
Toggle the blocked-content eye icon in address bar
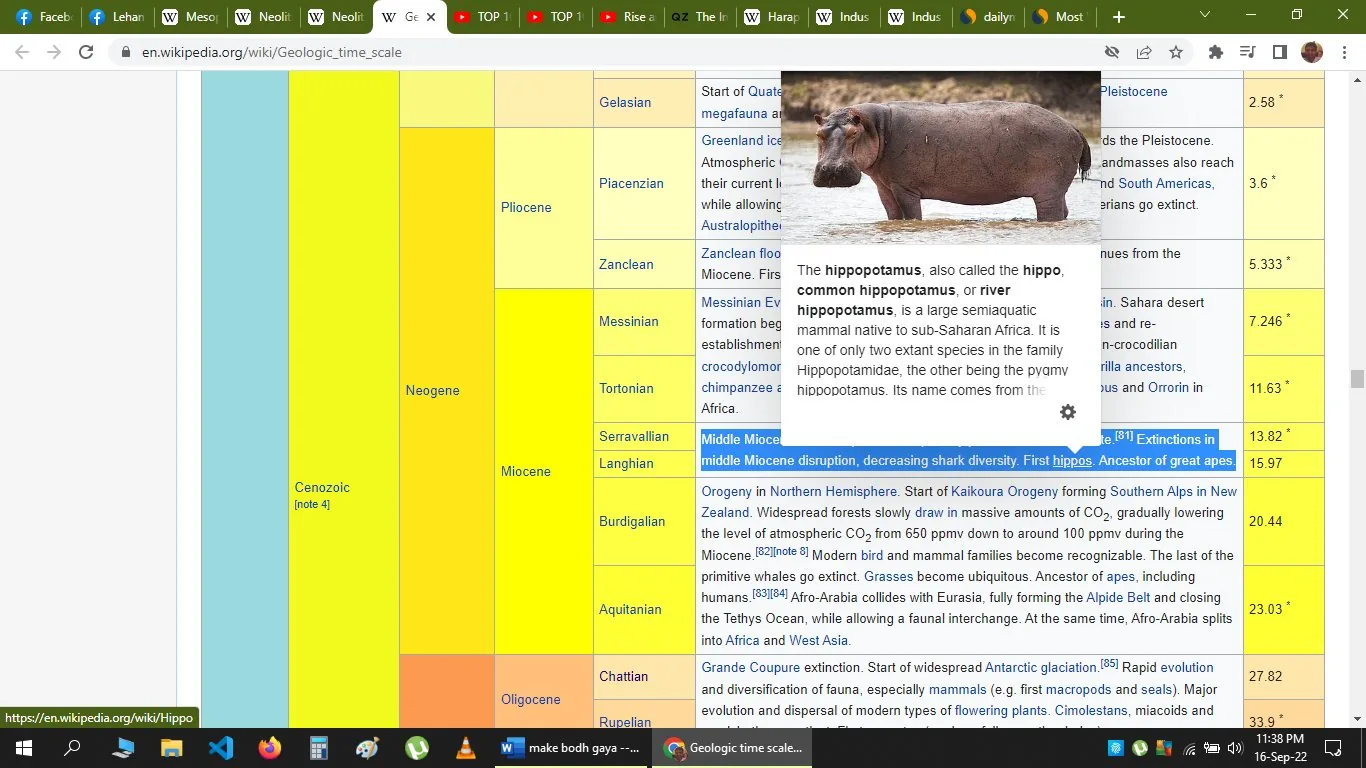pyautogui.click(x=1111, y=52)
